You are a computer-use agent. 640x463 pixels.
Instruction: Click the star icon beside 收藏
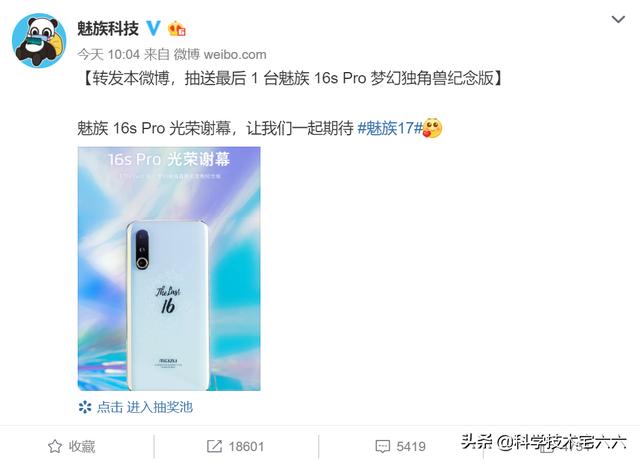pos(55,446)
